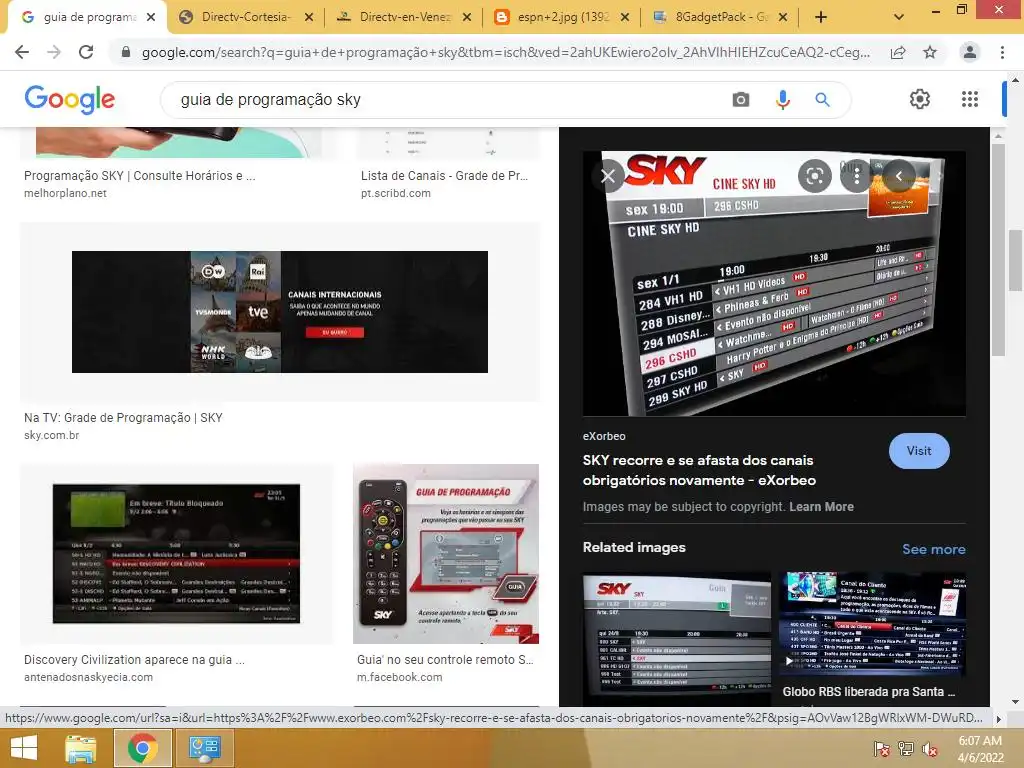Open the preview image's three-dot options

(x=857, y=176)
